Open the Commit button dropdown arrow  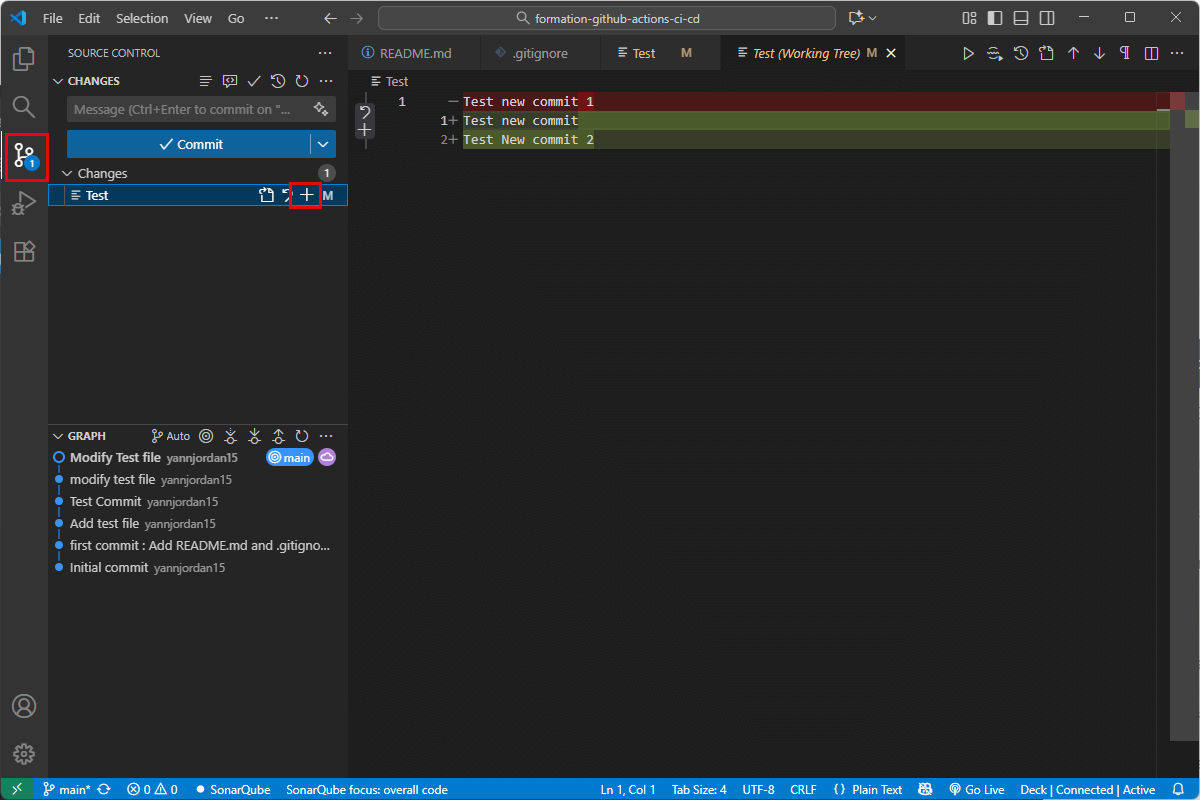[322, 144]
